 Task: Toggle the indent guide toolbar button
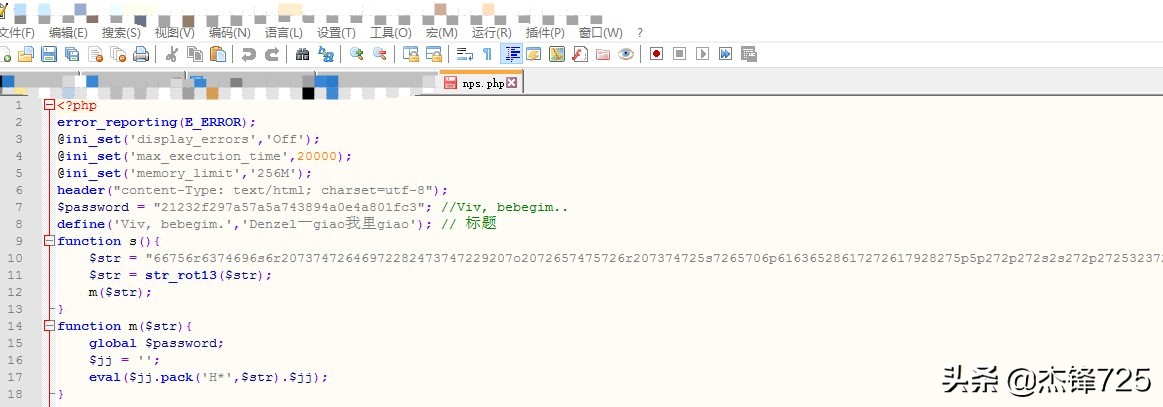tap(511, 53)
